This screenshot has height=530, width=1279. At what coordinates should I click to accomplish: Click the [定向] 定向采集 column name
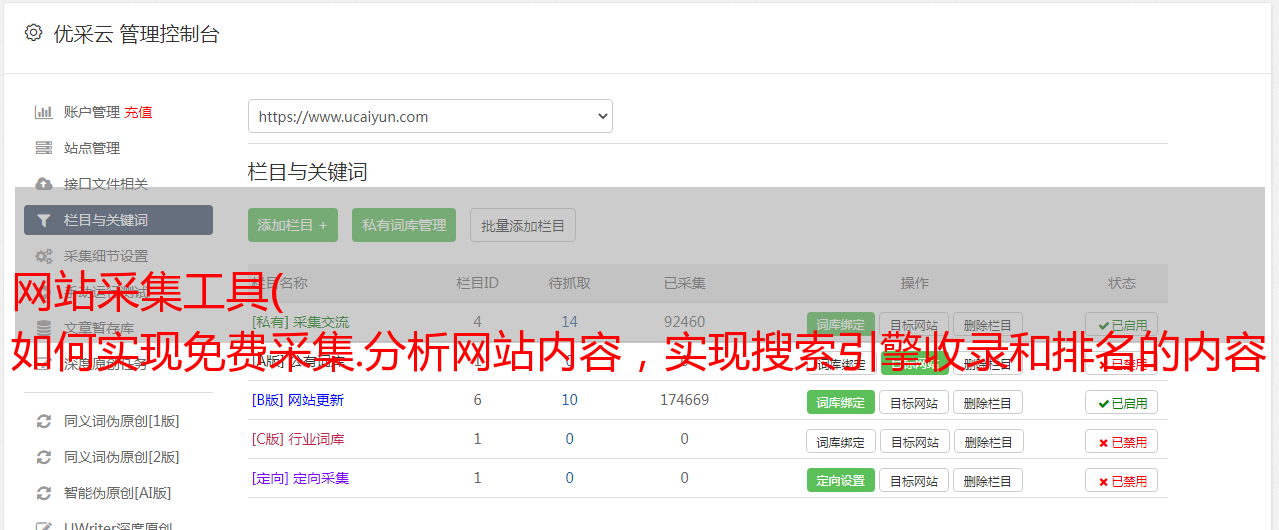(301, 478)
